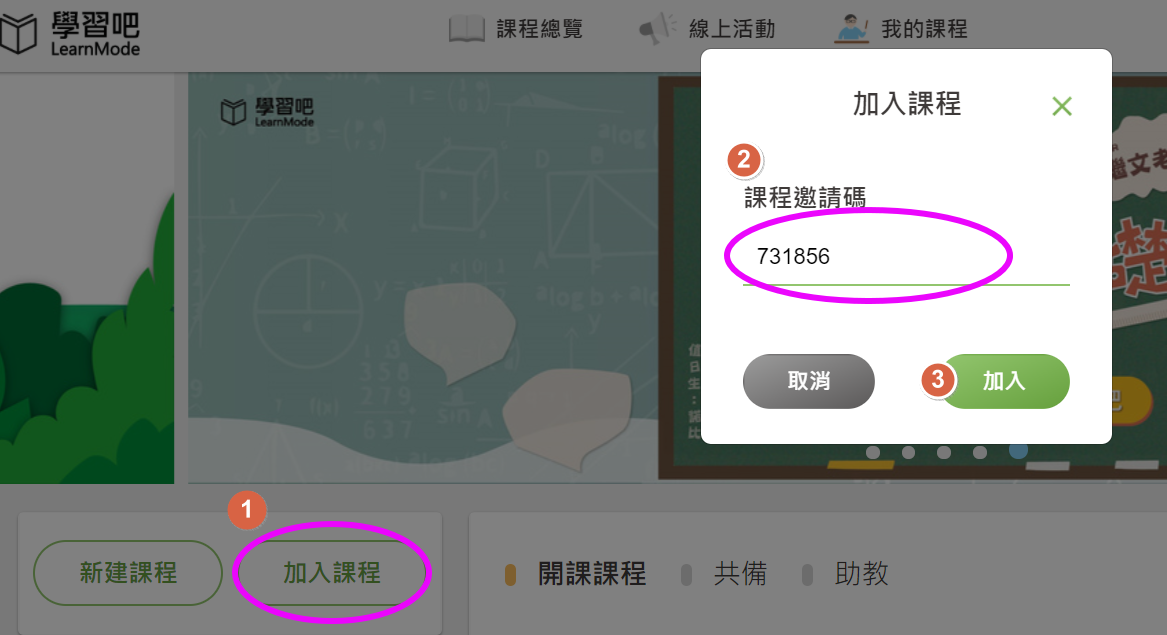Click the green 加入 button
Screen dimensions: 1167x635
point(1004,381)
